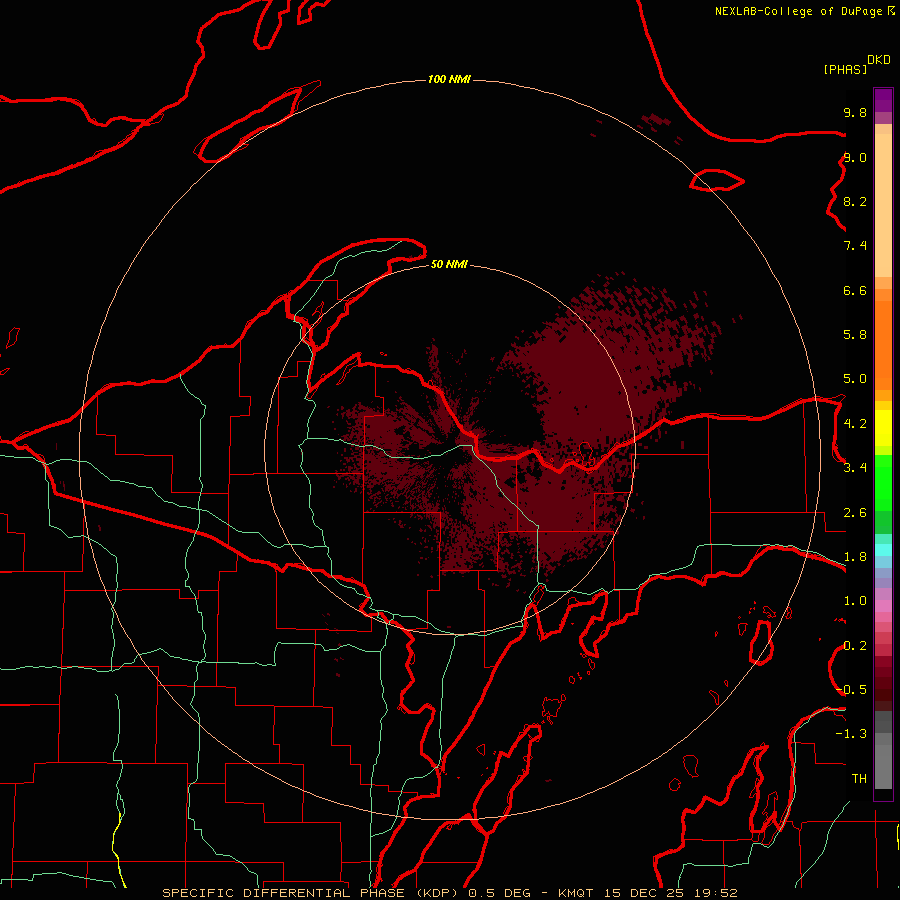Click the NEXLAB-College of DuPage label

(x=799, y=11)
